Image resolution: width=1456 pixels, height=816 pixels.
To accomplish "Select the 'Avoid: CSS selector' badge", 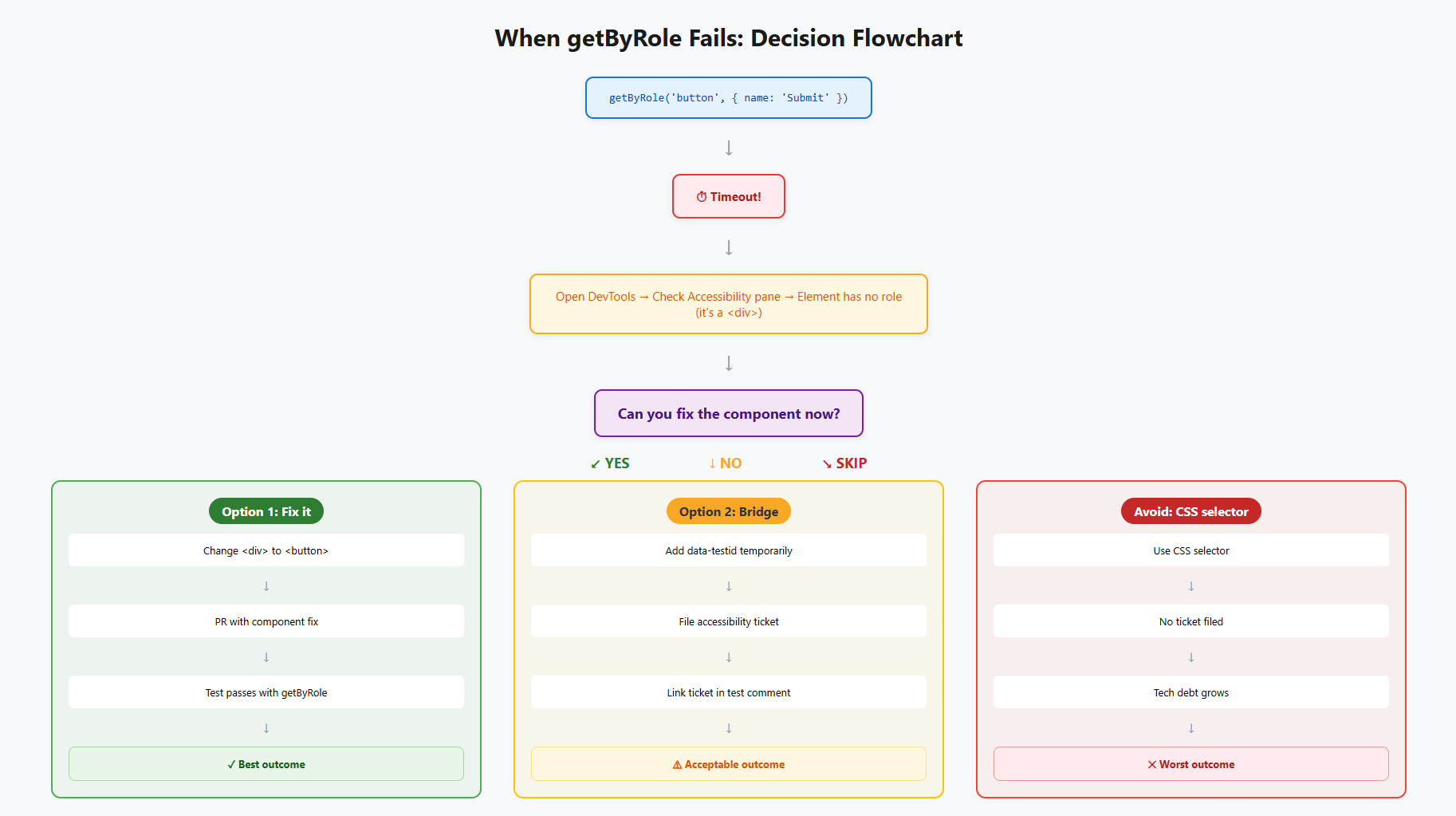I will pos(1190,511).
